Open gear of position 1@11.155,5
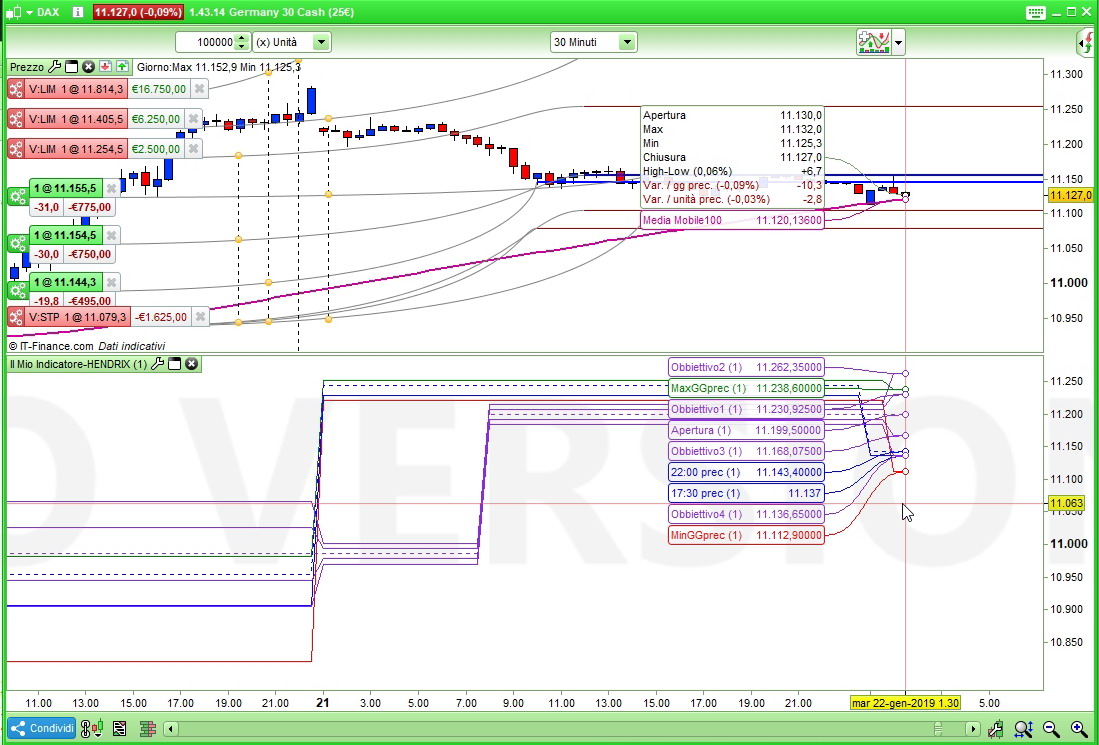This screenshot has height=745, width=1099. (18, 196)
